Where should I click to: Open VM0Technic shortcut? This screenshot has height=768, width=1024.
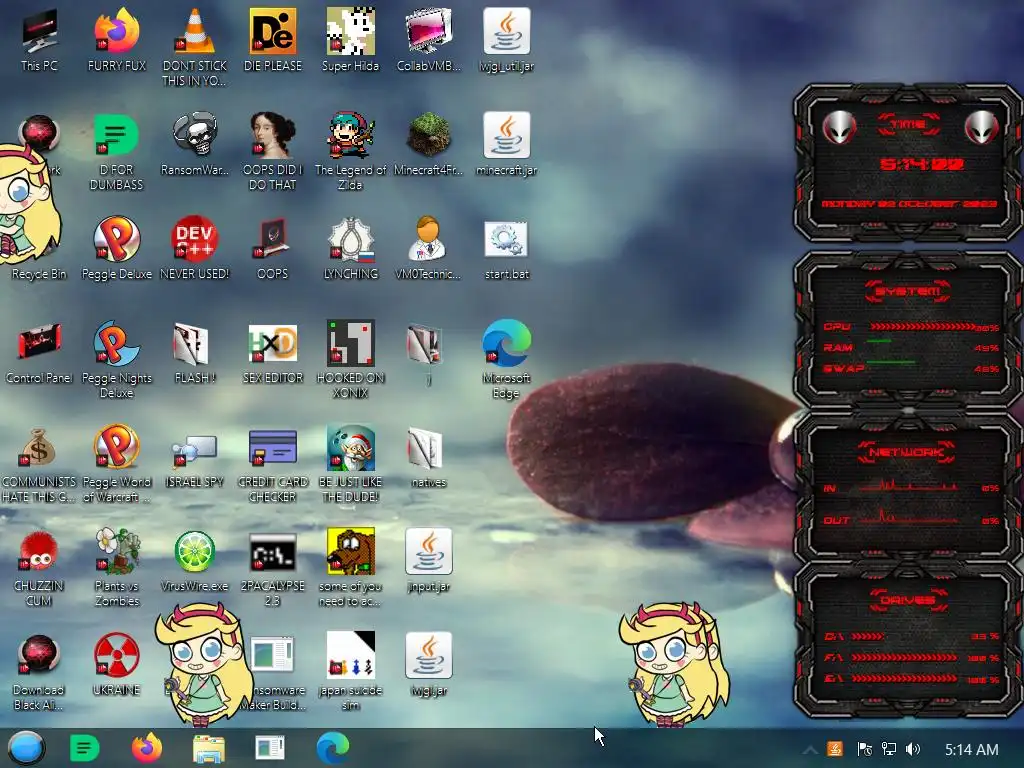coord(428,248)
